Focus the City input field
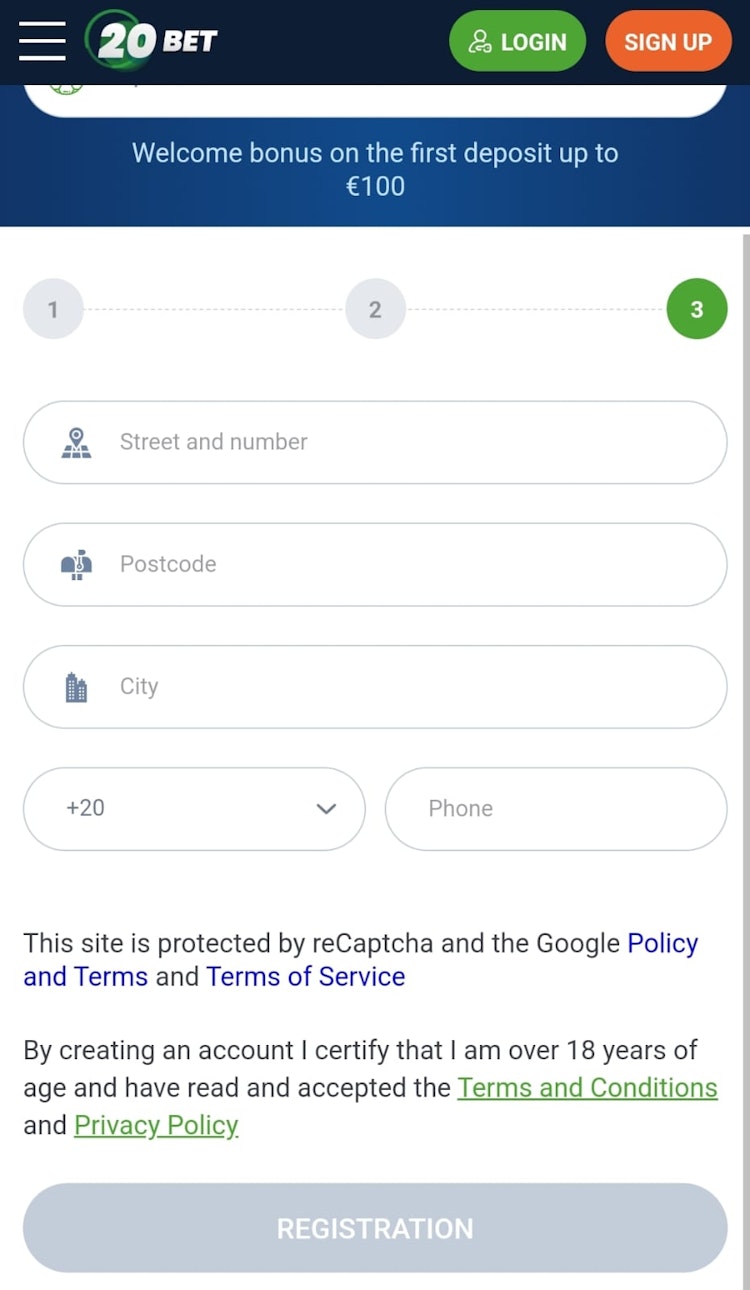The height and width of the screenshot is (1290, 750). (375, 686)
